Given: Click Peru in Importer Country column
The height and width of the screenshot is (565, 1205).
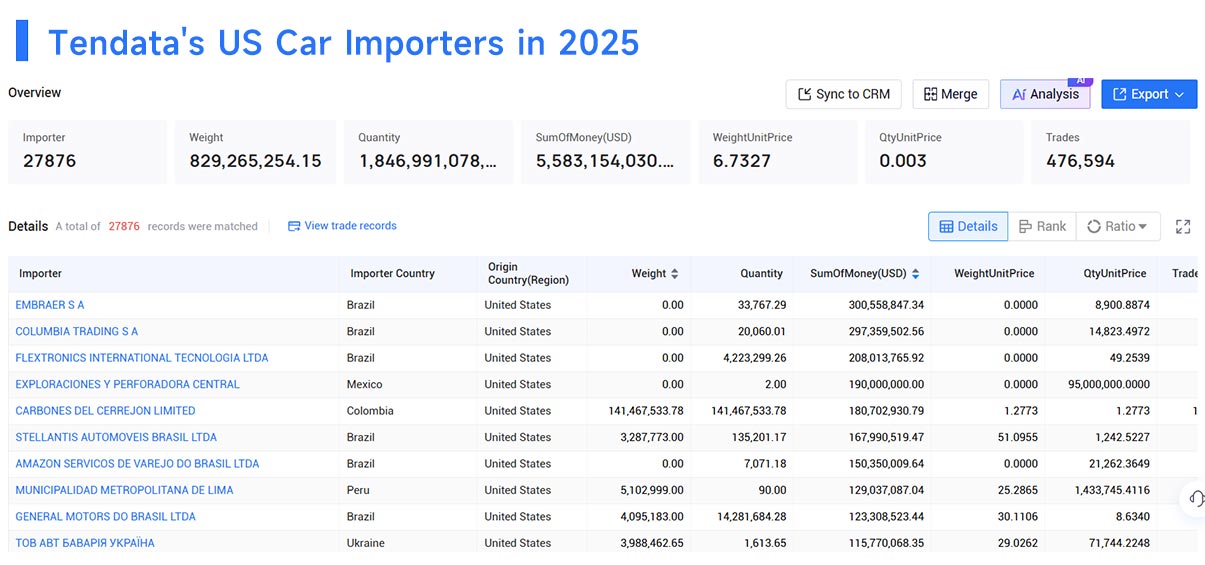Looking at the screenshot, I should pos(358,490).
